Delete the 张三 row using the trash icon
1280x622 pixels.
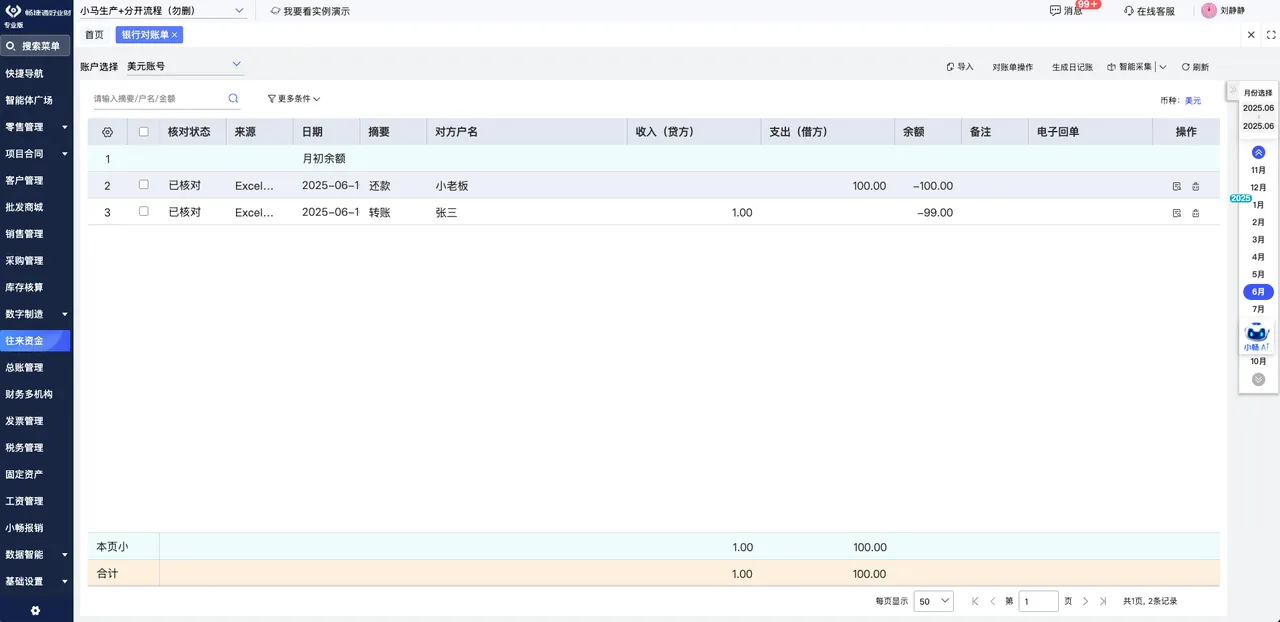1195,213
